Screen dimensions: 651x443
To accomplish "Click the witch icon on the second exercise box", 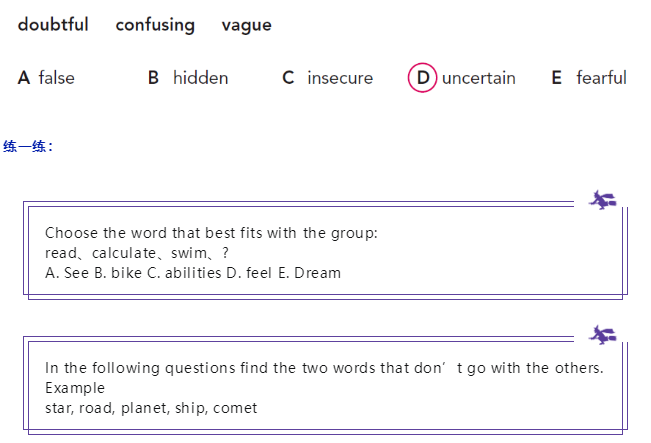I will coord(602,335).
